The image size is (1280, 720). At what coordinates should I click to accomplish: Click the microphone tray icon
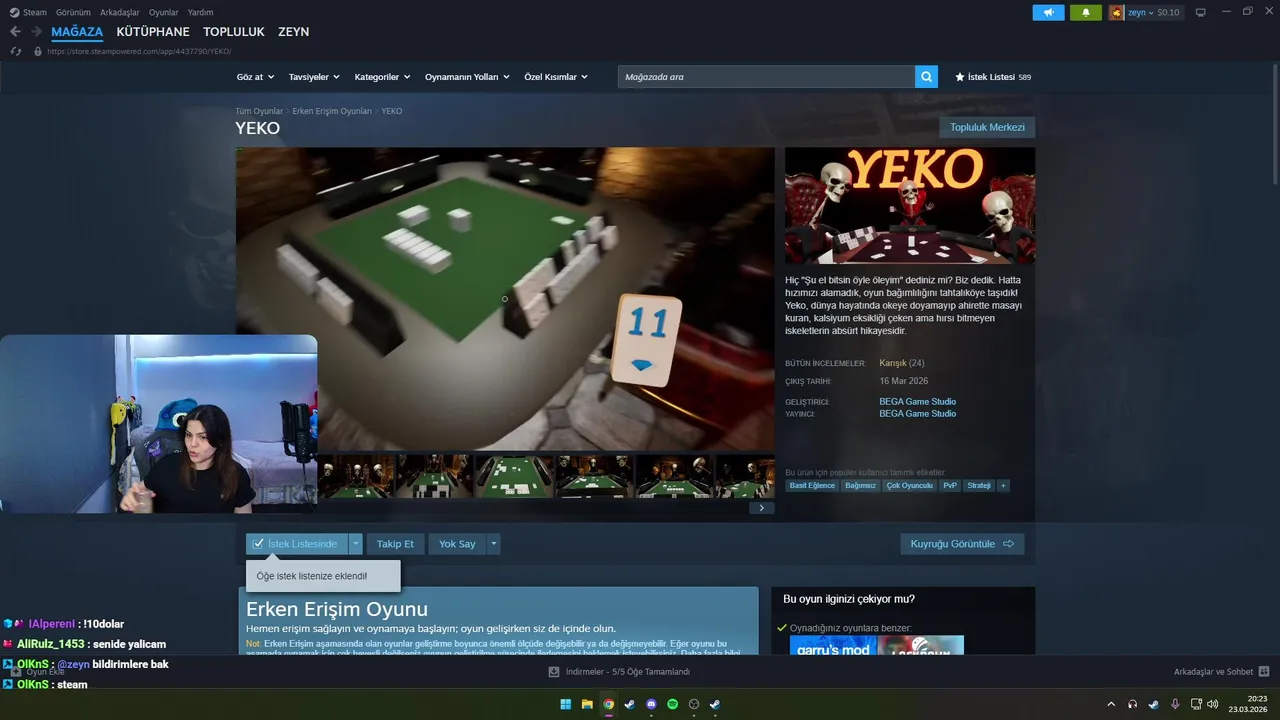[1175, 704]
